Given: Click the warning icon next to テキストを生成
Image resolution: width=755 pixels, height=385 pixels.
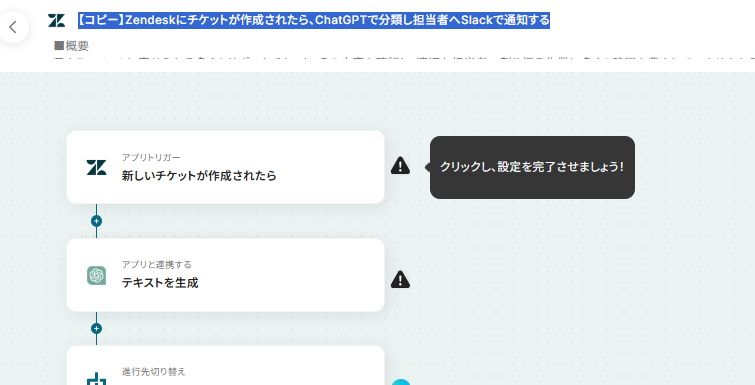Looking at the screenshot, I should point(400,279).
